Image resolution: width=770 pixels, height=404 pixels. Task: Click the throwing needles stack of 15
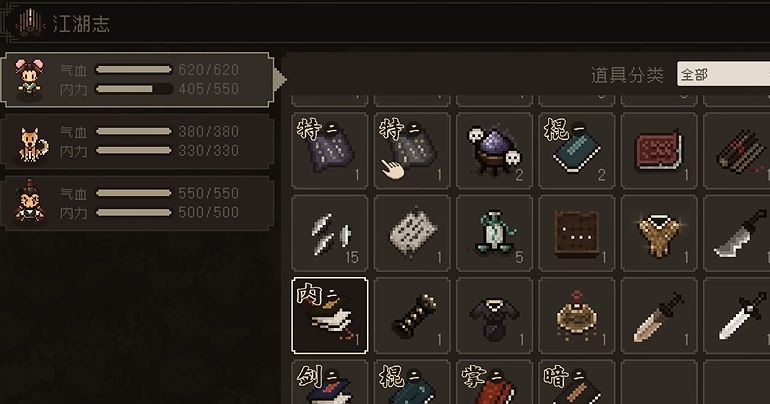click(330, 233)
